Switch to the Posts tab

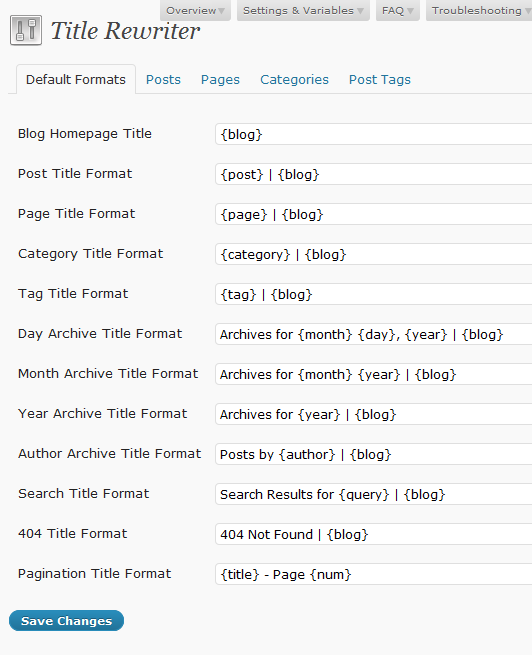coord(163,79)
